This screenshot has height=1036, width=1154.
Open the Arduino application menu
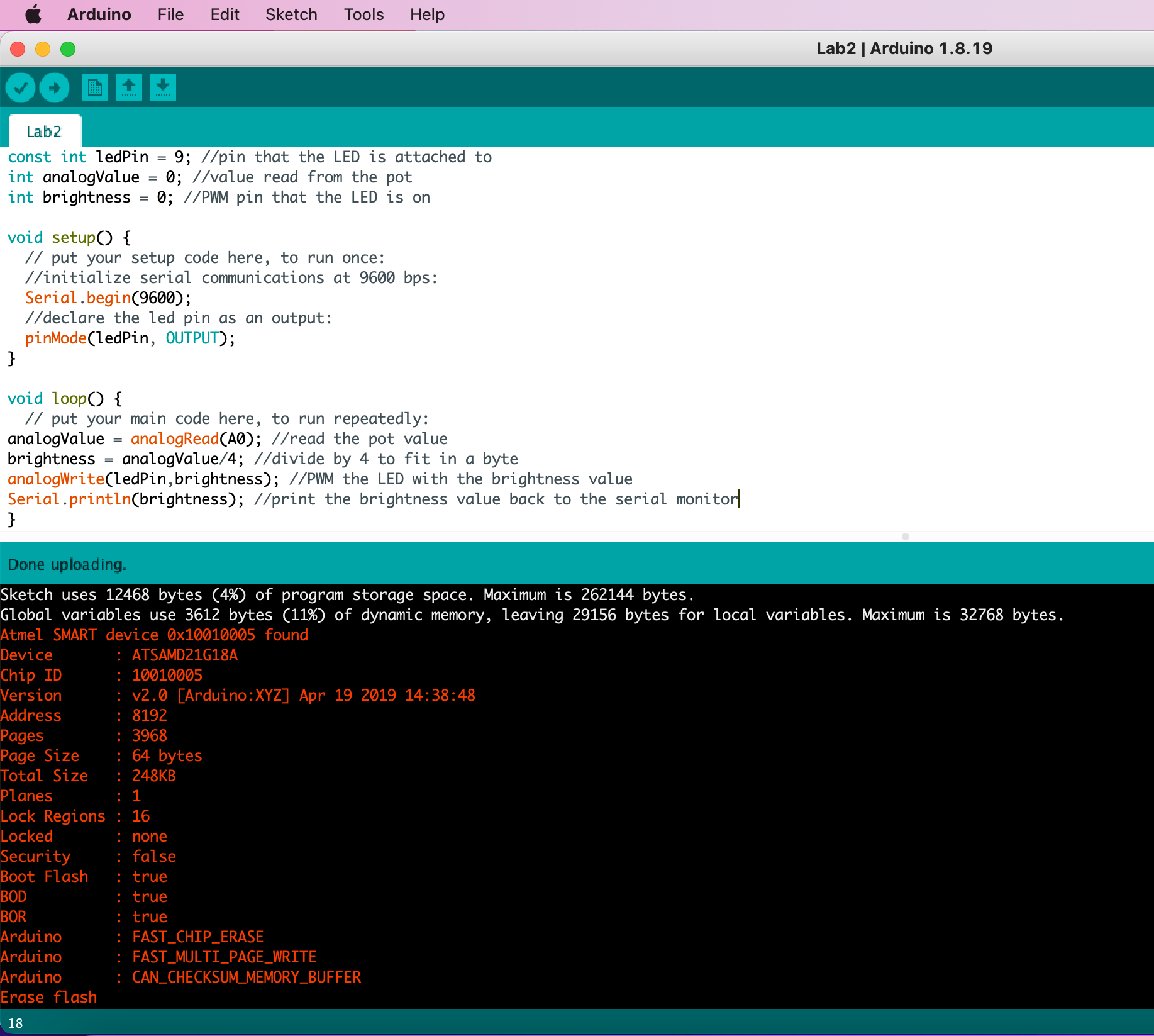pyautogui.click(x=99, y=14)
